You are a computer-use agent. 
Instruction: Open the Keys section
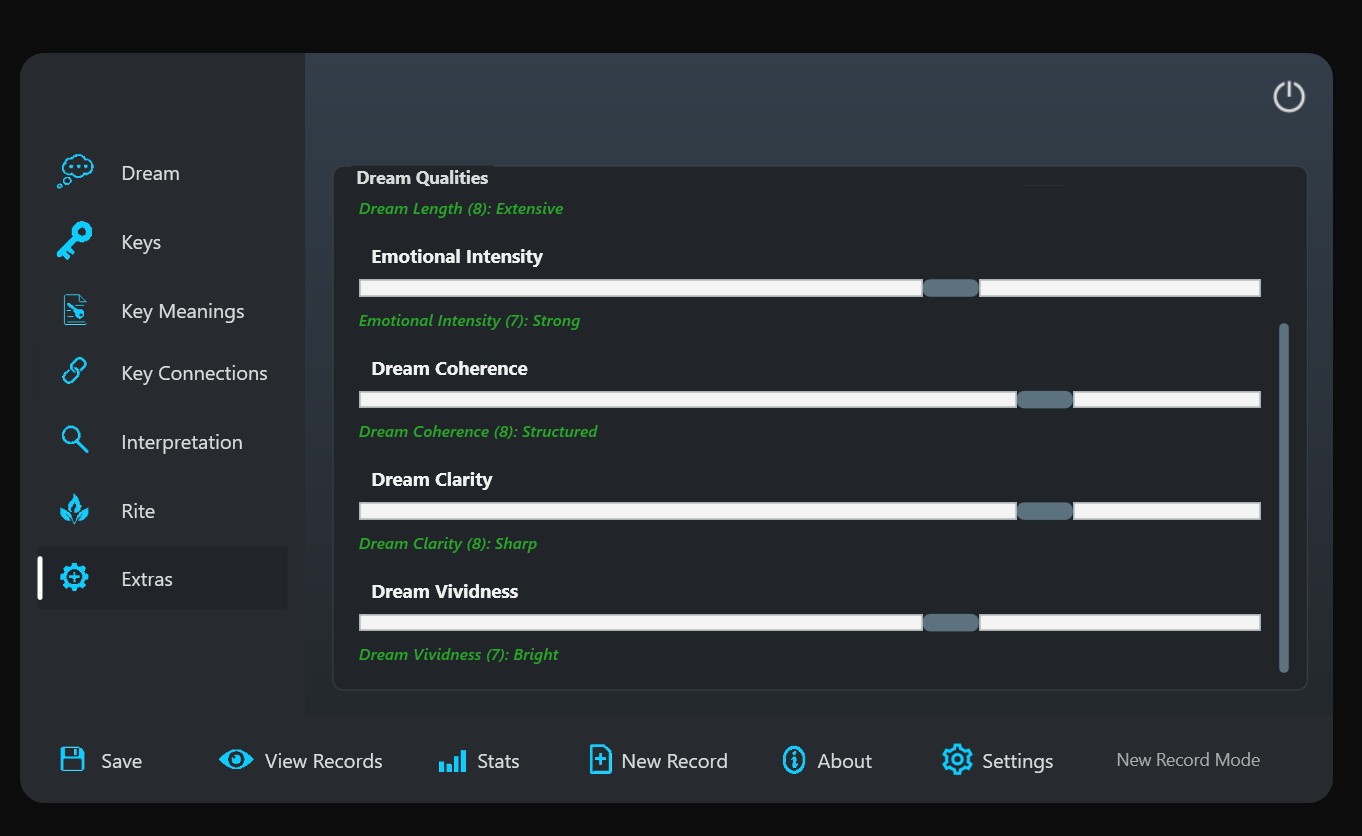141,242
